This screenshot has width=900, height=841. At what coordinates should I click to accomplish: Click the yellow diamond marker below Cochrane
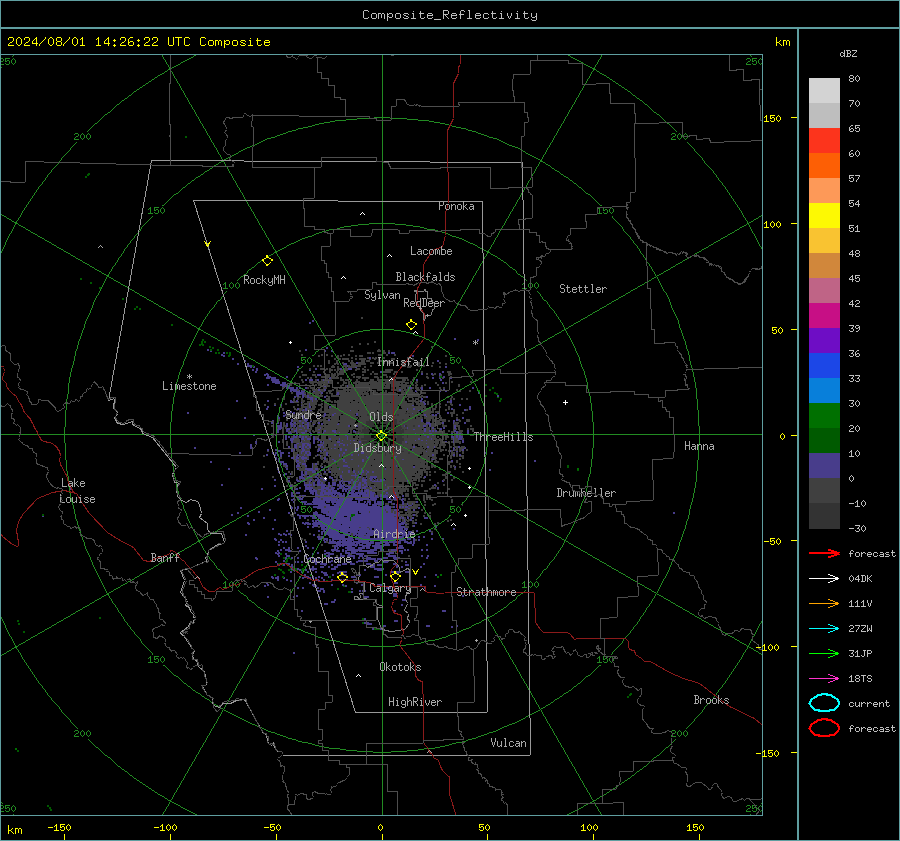(342, 577)
